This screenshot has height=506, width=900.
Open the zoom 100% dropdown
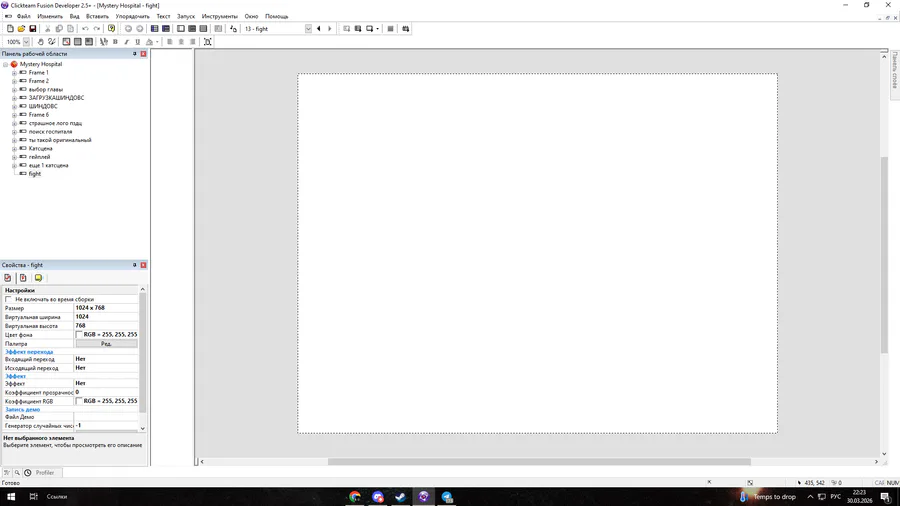[26, 42]
